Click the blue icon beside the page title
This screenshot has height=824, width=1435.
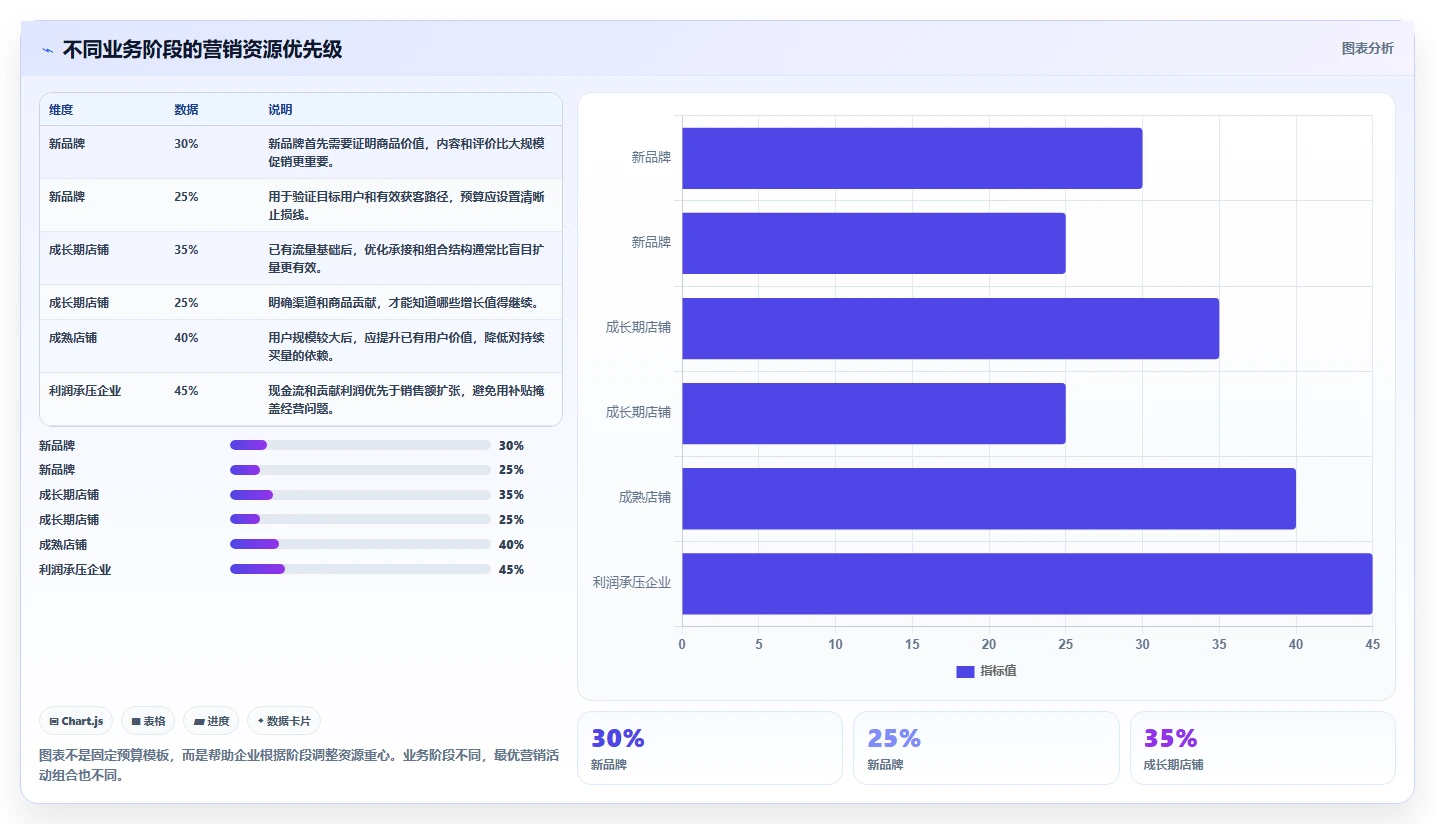[x=48, y=50]
